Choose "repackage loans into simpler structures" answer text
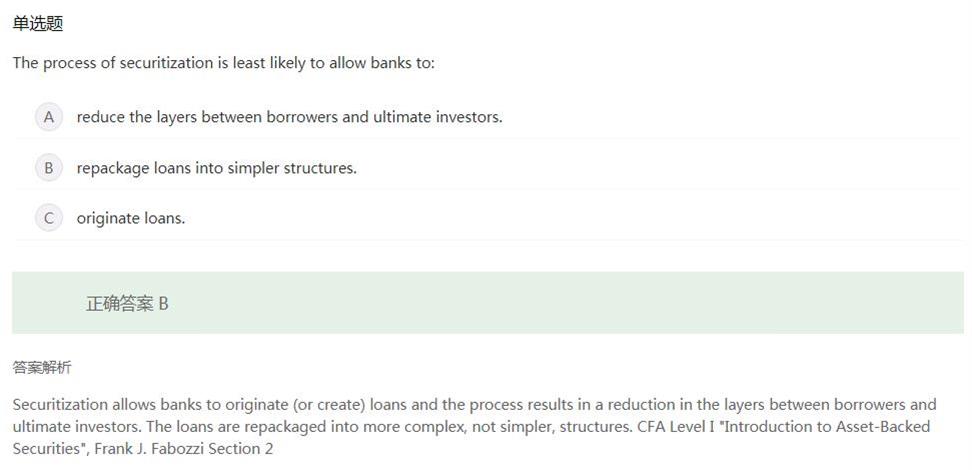Viewport: 972px width, 470px height. coord(216,168)
